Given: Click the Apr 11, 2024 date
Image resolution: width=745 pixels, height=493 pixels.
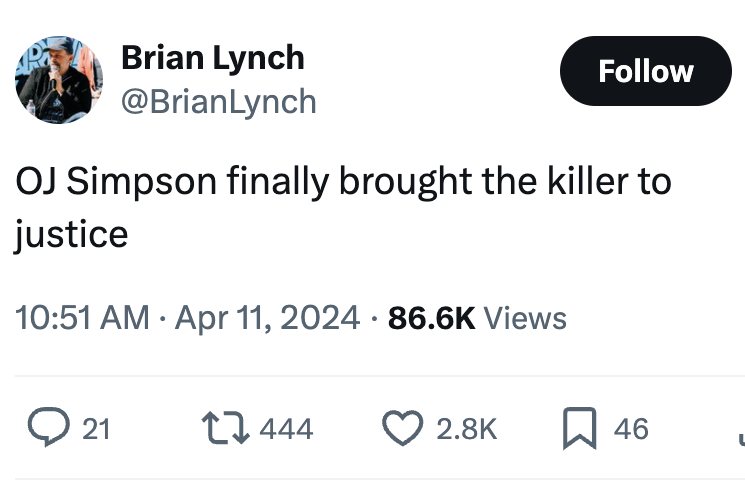Looking at the screenshot, I should point(267,318).
